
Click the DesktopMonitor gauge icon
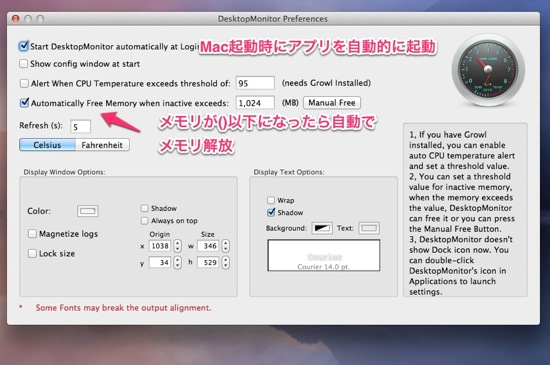[488, 70]
